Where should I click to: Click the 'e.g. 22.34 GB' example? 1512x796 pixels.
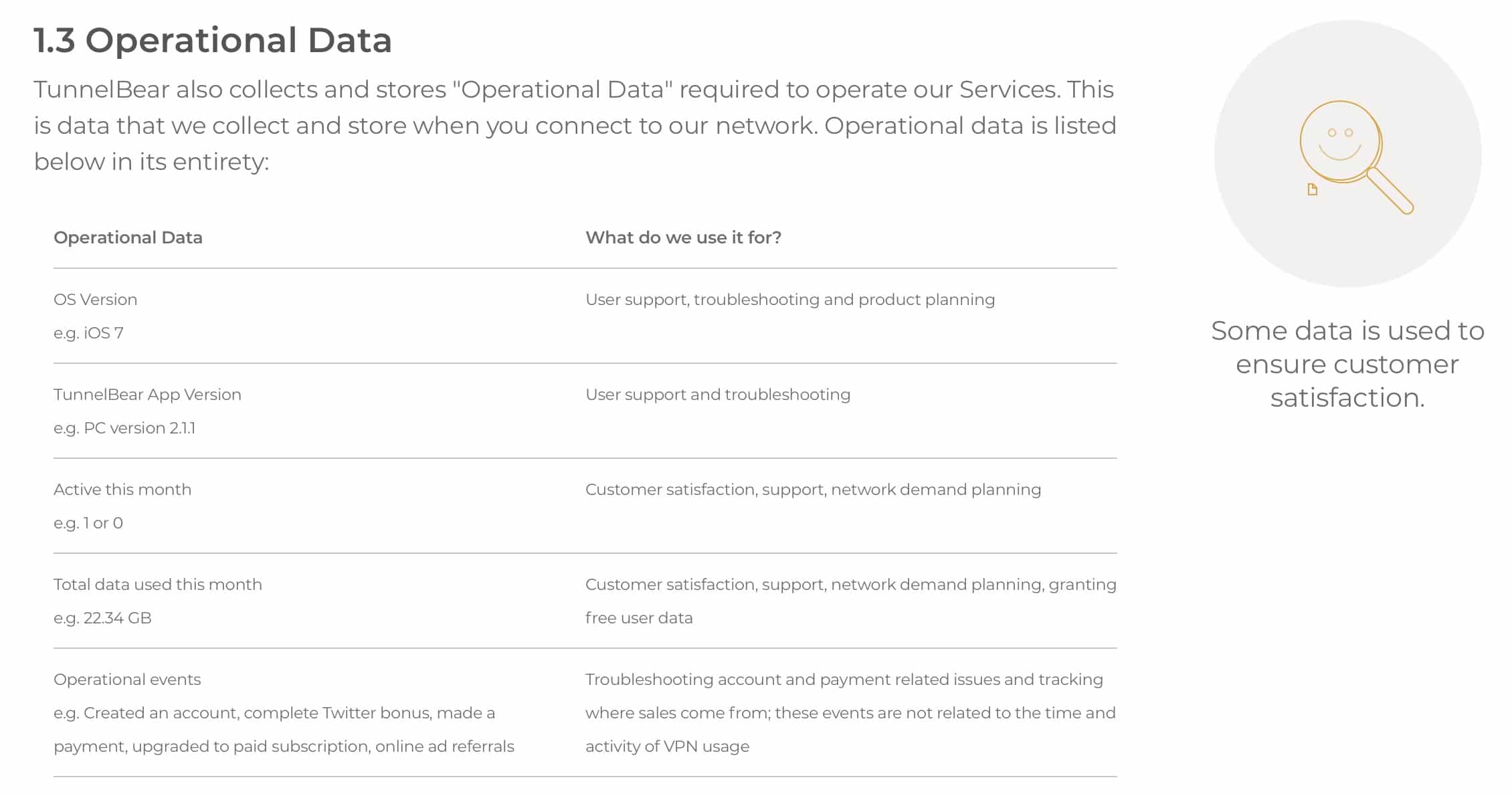102,618
